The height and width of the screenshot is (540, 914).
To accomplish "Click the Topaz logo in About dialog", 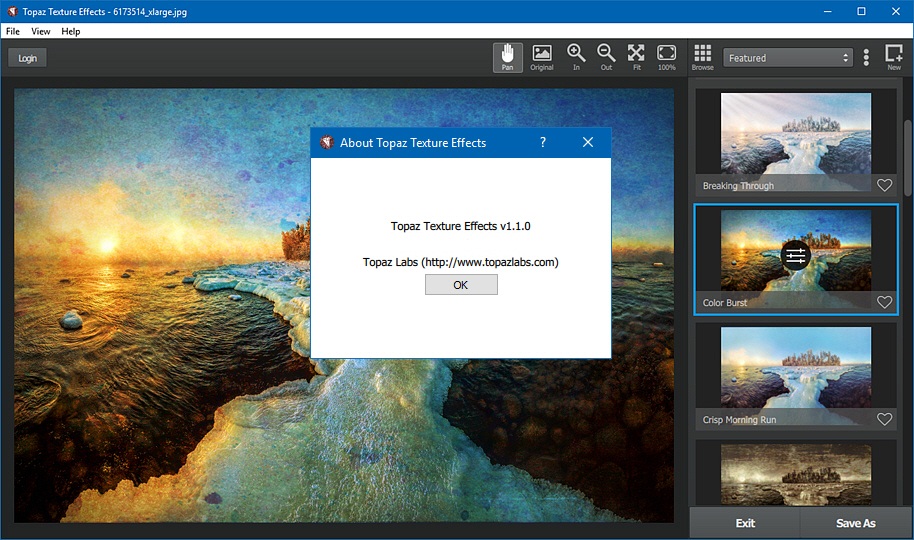I will [326, 142].
